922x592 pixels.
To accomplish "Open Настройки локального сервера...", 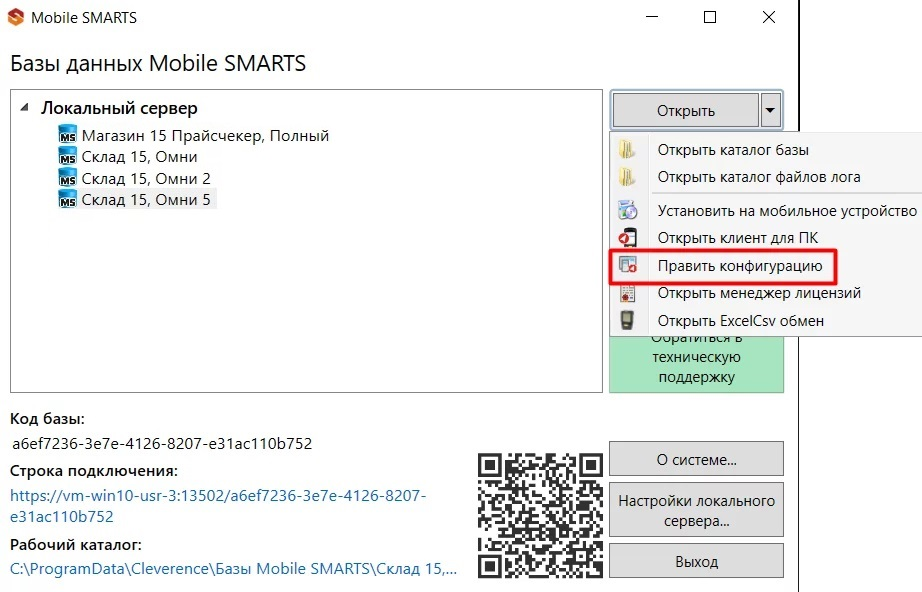I will click(x=696, y=510).
